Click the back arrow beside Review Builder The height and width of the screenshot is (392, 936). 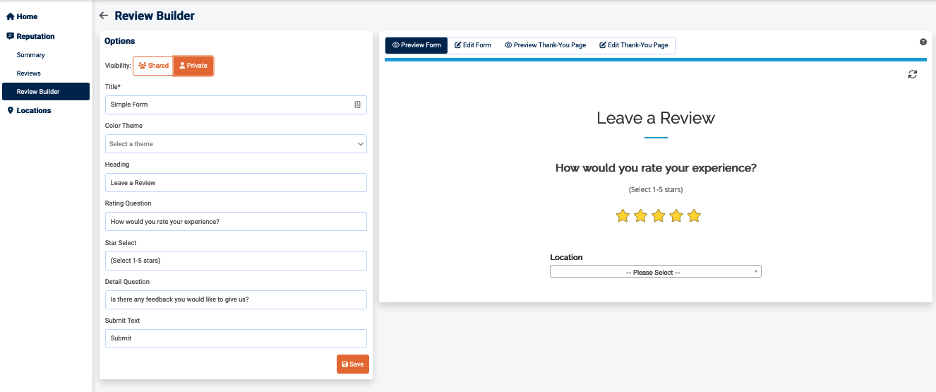(104, 16)
